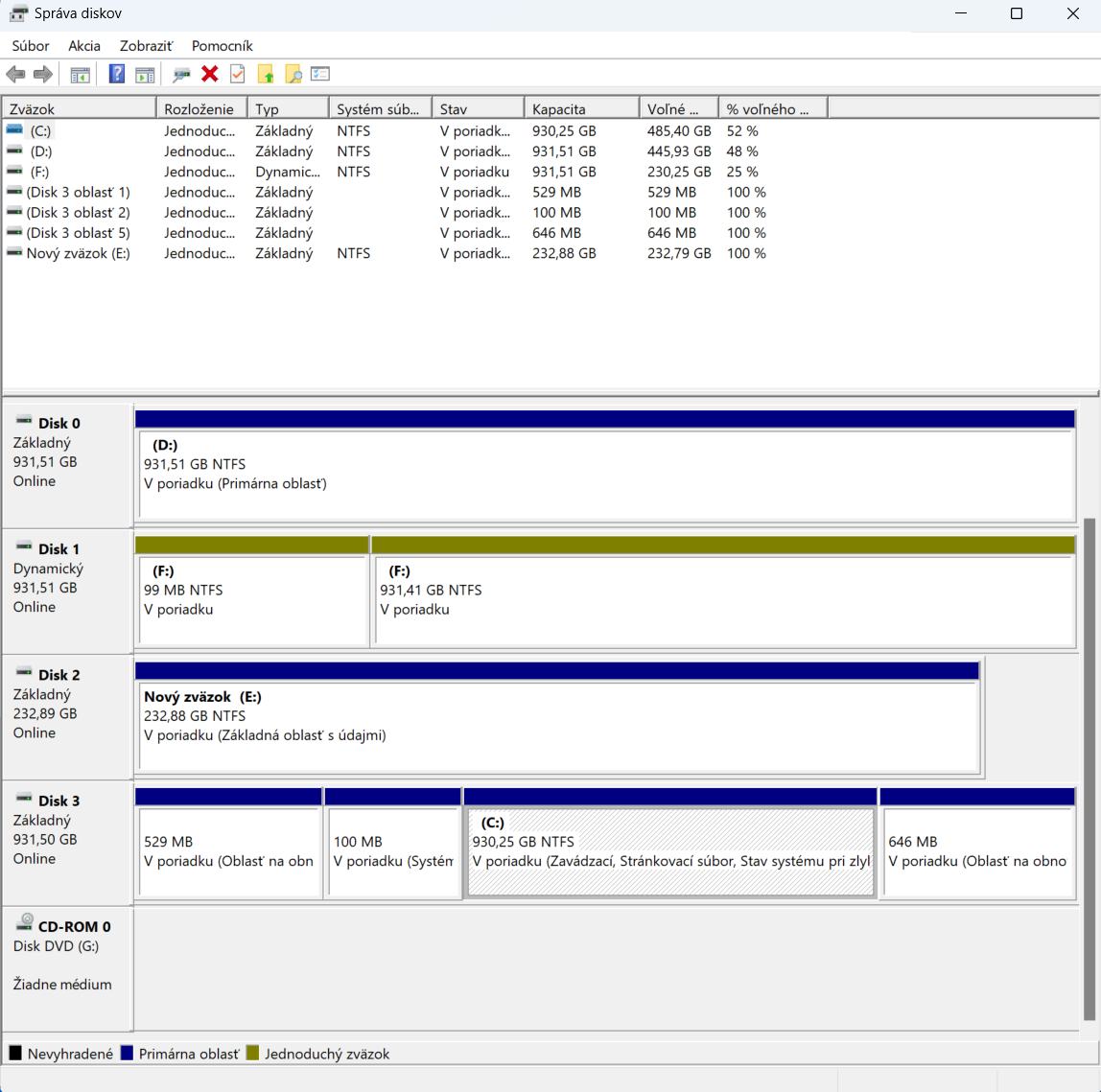1101x1092 pixels.
Task: Click the 930,25 GB capacity cell
Action: tap(564, 130)
